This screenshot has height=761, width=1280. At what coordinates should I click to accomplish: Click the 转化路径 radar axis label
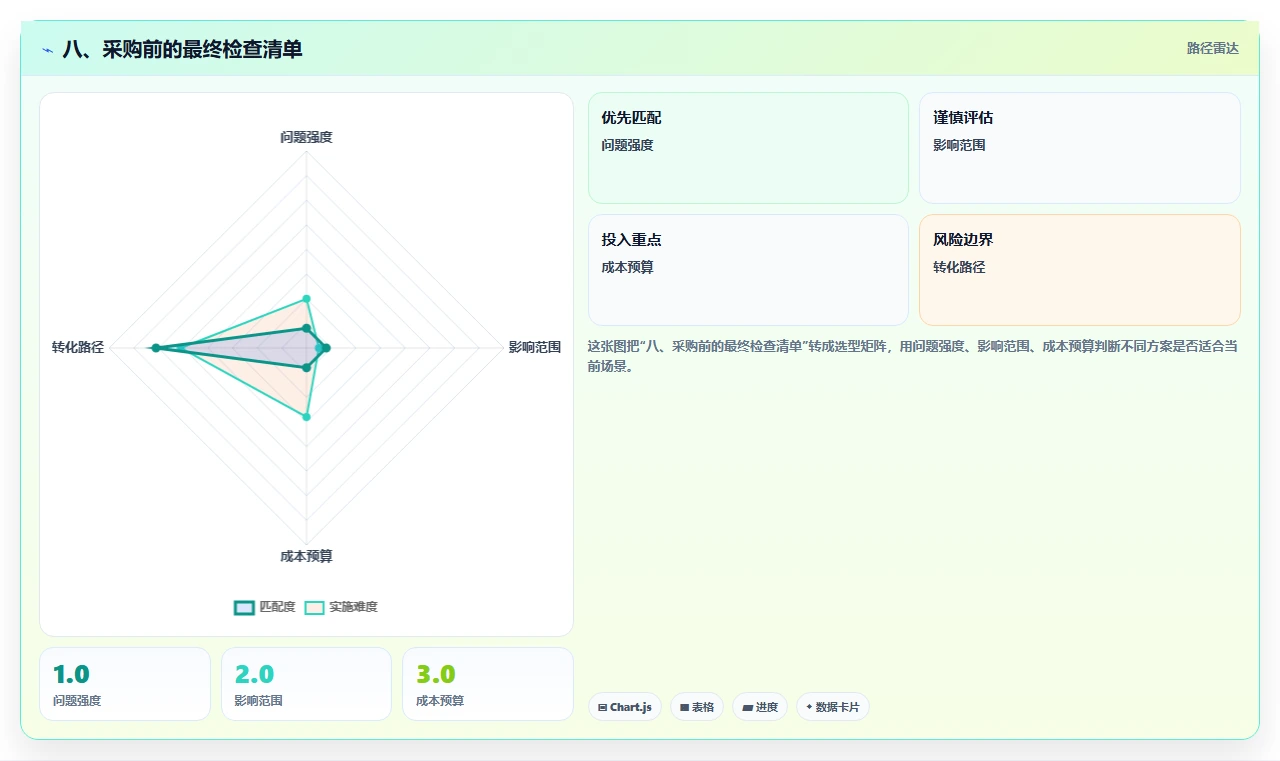pos(78,348)
